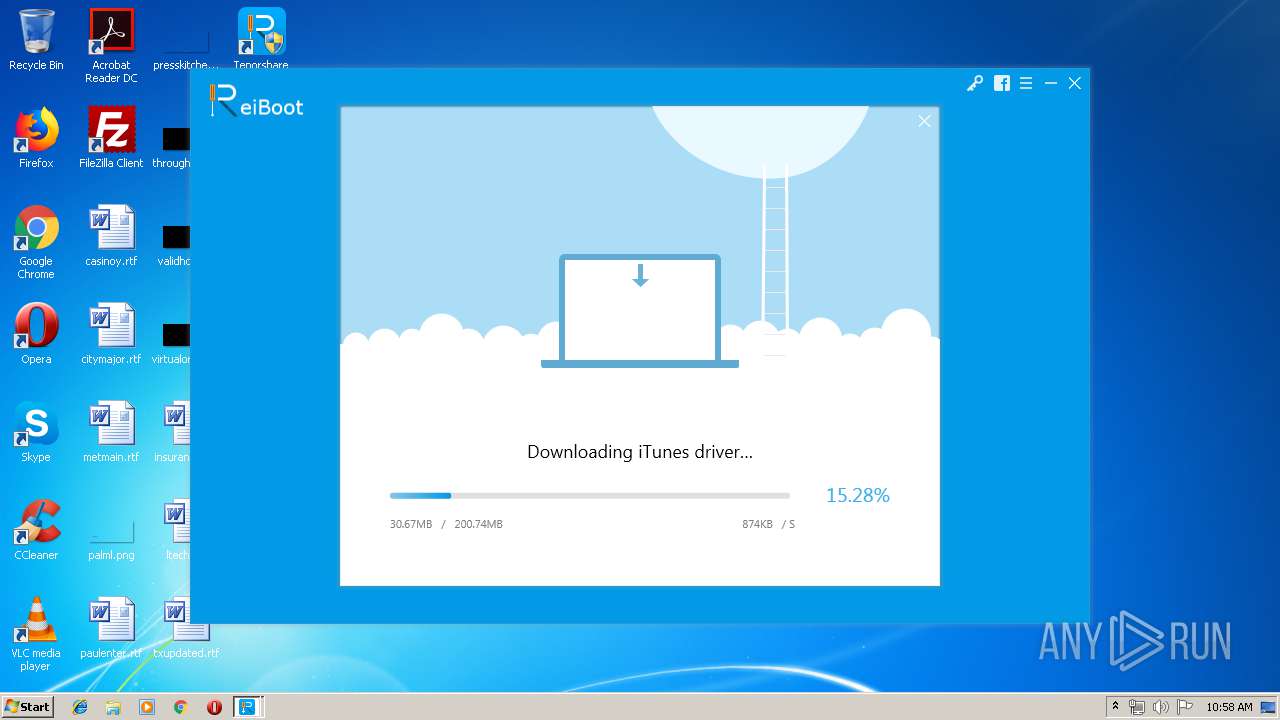Open the network tray icon
1280x720 pixels.
1137,707
